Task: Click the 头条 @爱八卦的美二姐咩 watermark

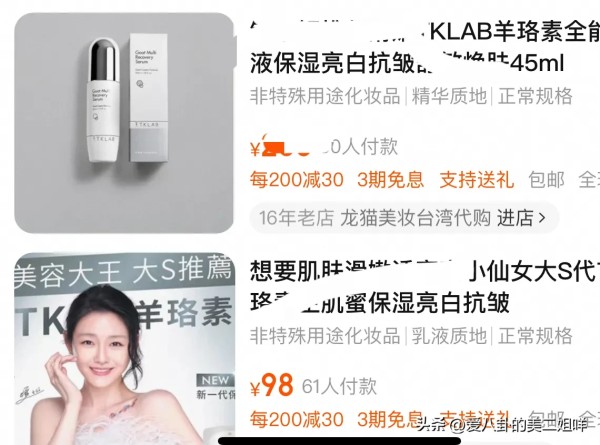Action: click(x=502, y=425)
